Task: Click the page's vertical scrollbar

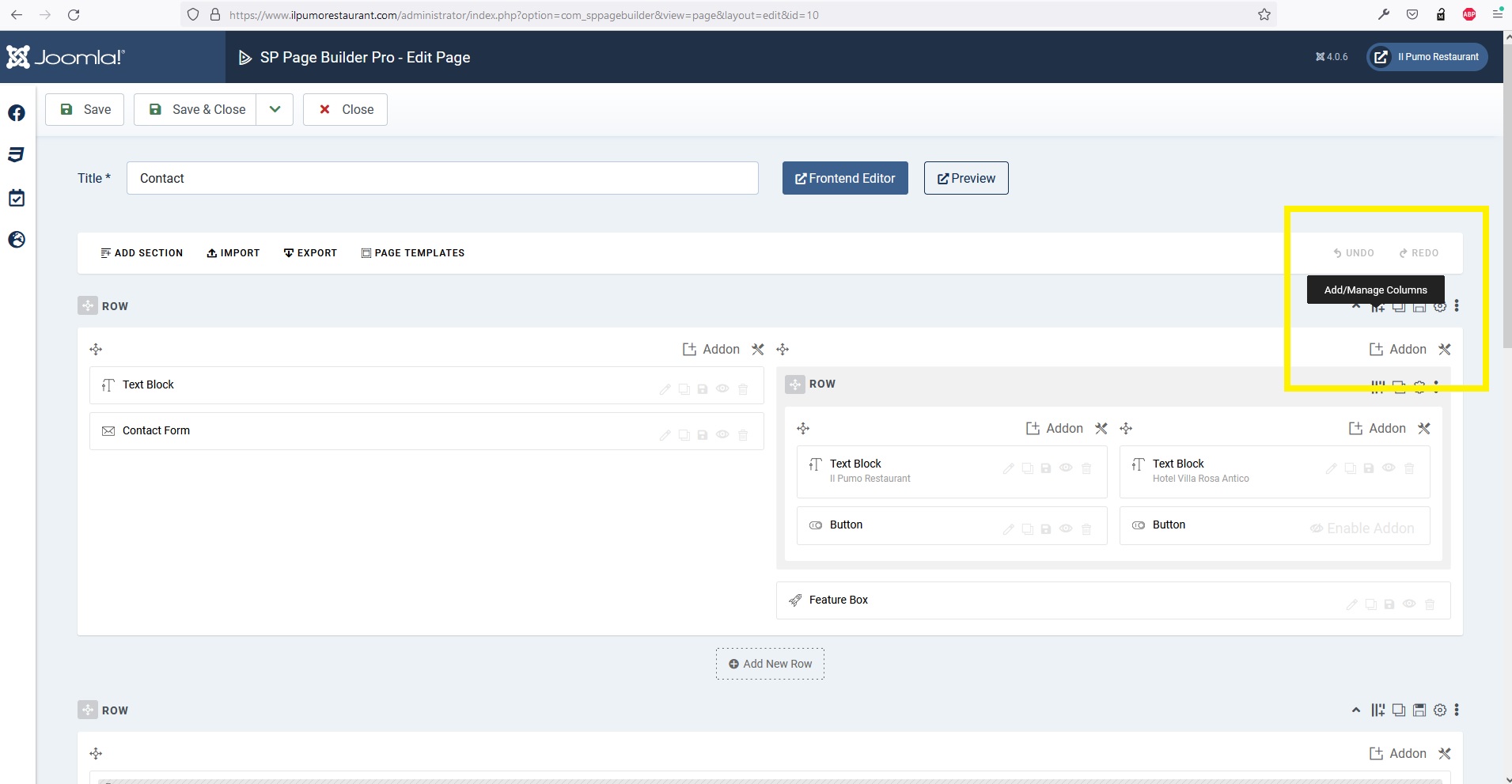Action: [1506, 198]
